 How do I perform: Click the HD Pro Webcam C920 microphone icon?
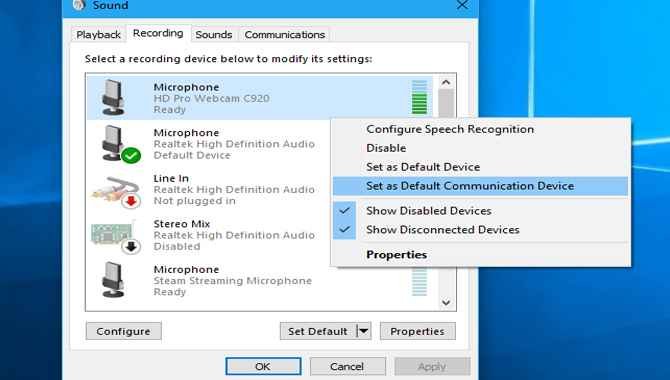(x=113, y=98)
